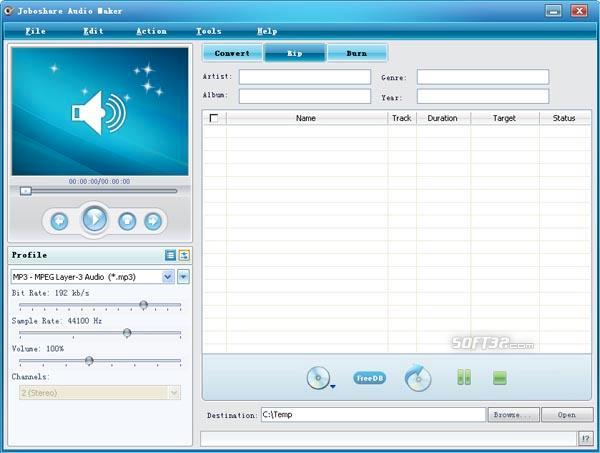Click the playback seek bar handle
The width and height of the screenshot is (600, 453).
[x=26, y=191]
